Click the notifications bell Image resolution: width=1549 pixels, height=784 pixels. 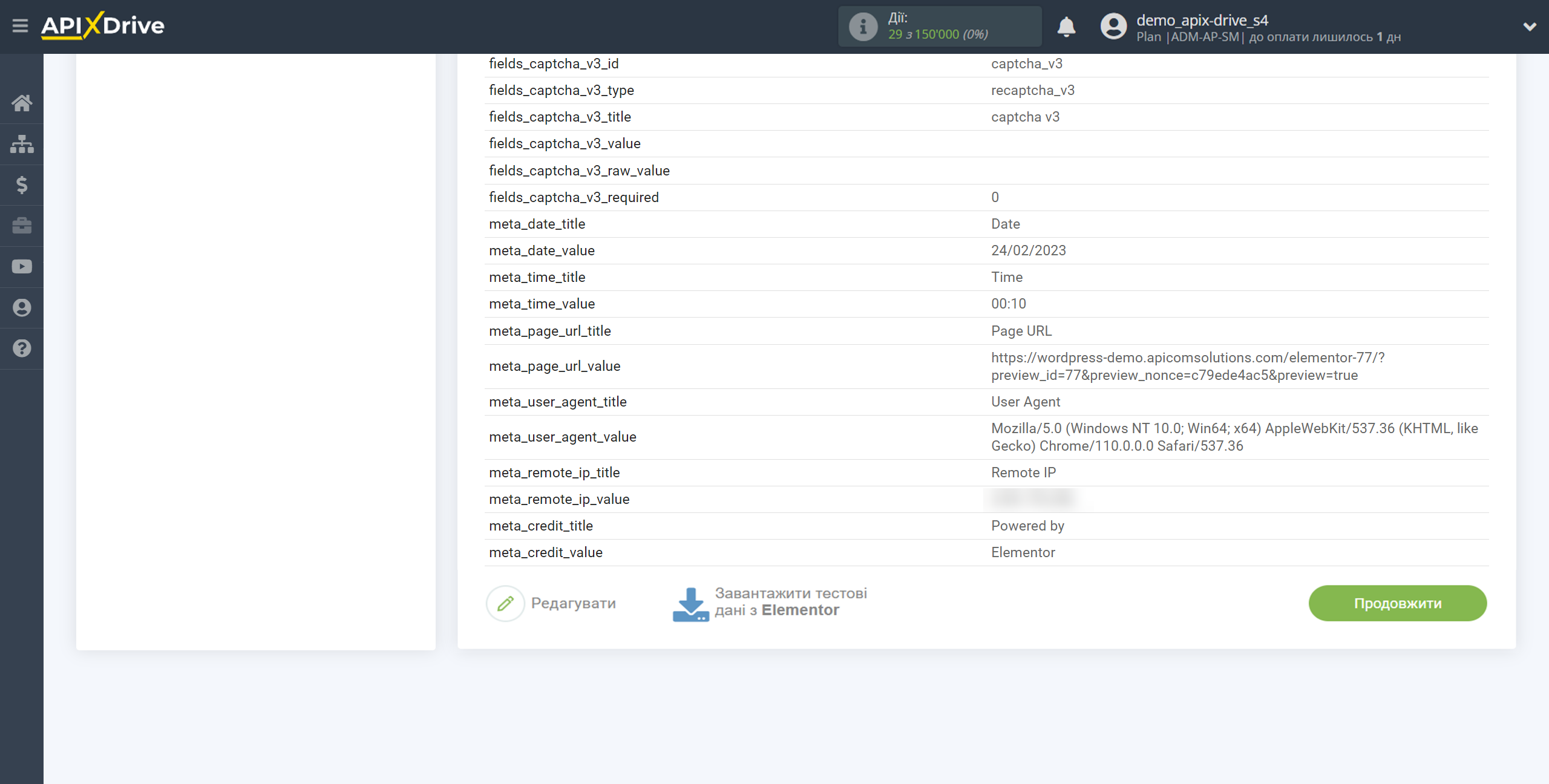(1066, 27)
